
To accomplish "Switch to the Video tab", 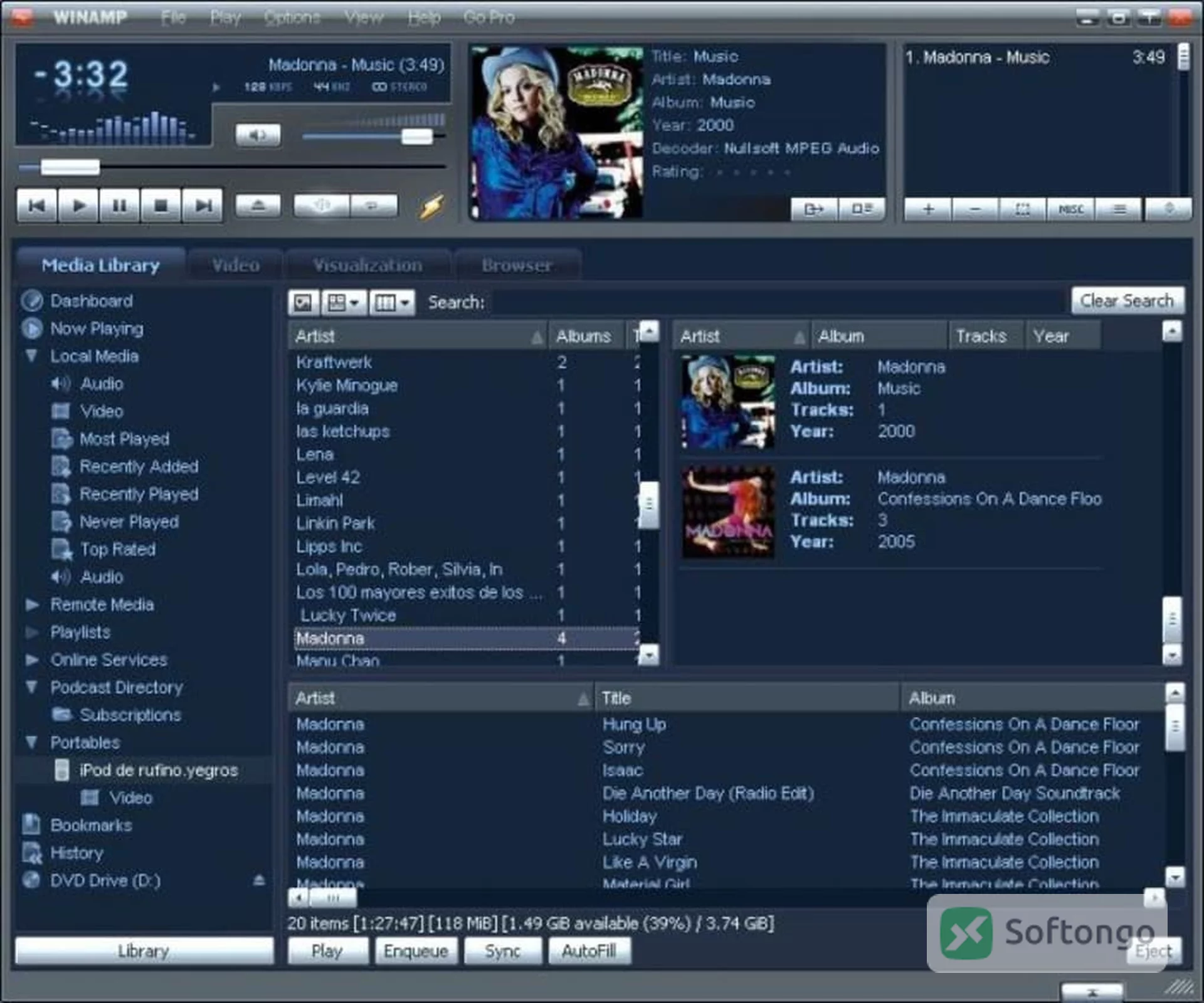I will (x=236, y=265).
